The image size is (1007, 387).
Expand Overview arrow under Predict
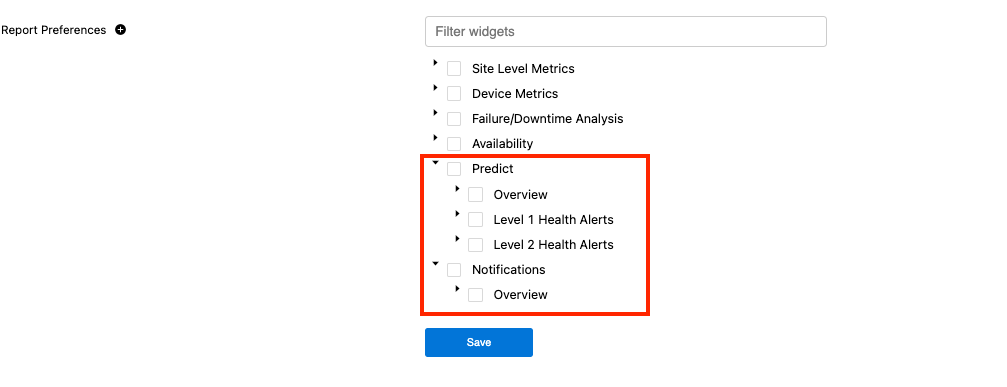click(457, 188)
